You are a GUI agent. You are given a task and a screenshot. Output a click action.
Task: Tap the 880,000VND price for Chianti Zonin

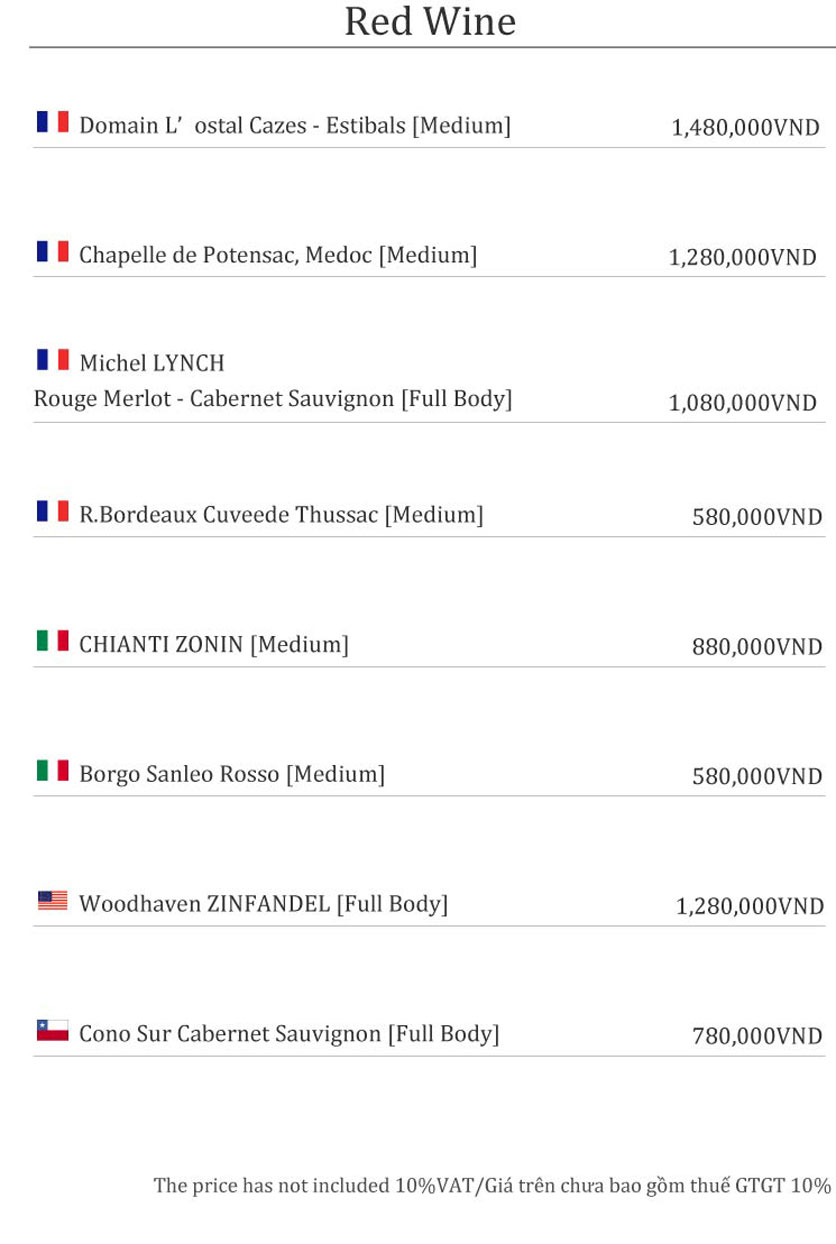757,647
